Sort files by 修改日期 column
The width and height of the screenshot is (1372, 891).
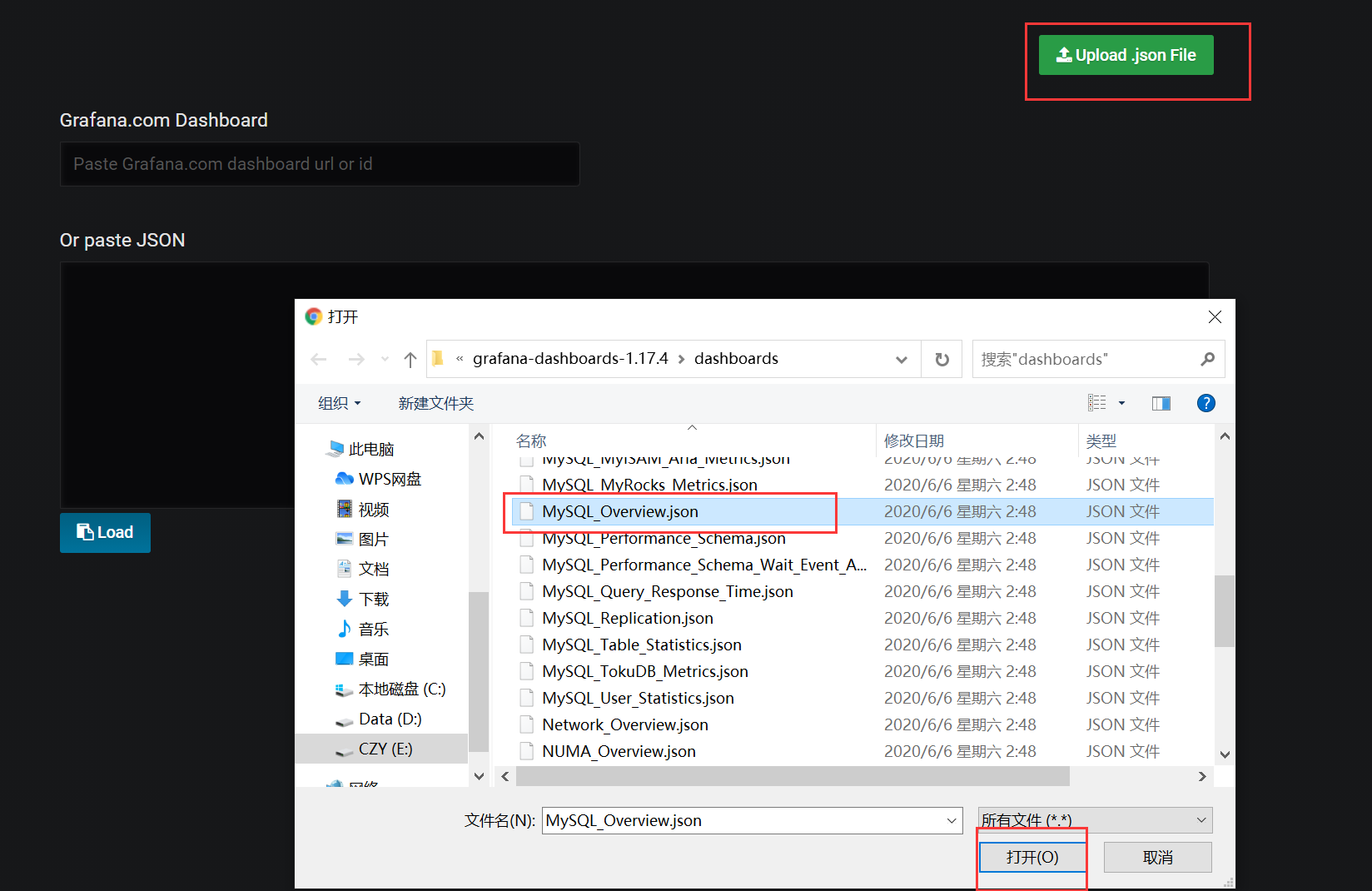(x=914, y=441)
